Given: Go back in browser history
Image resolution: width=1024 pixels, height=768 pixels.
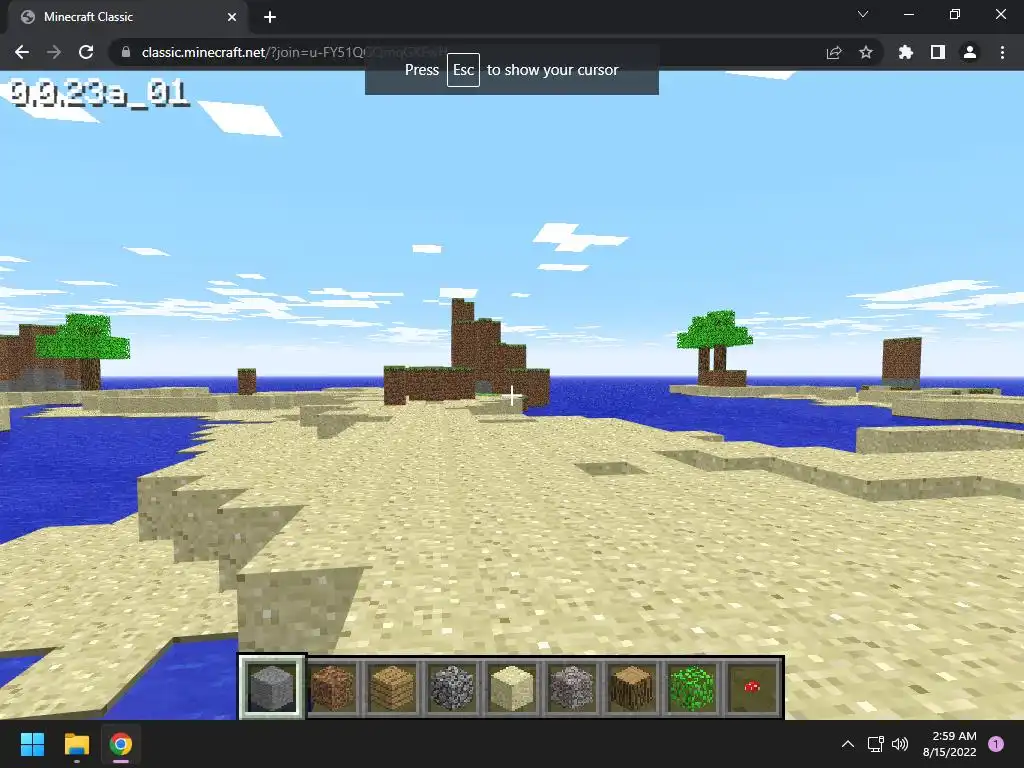Looking at the screenshot, I should coord(22,52).
